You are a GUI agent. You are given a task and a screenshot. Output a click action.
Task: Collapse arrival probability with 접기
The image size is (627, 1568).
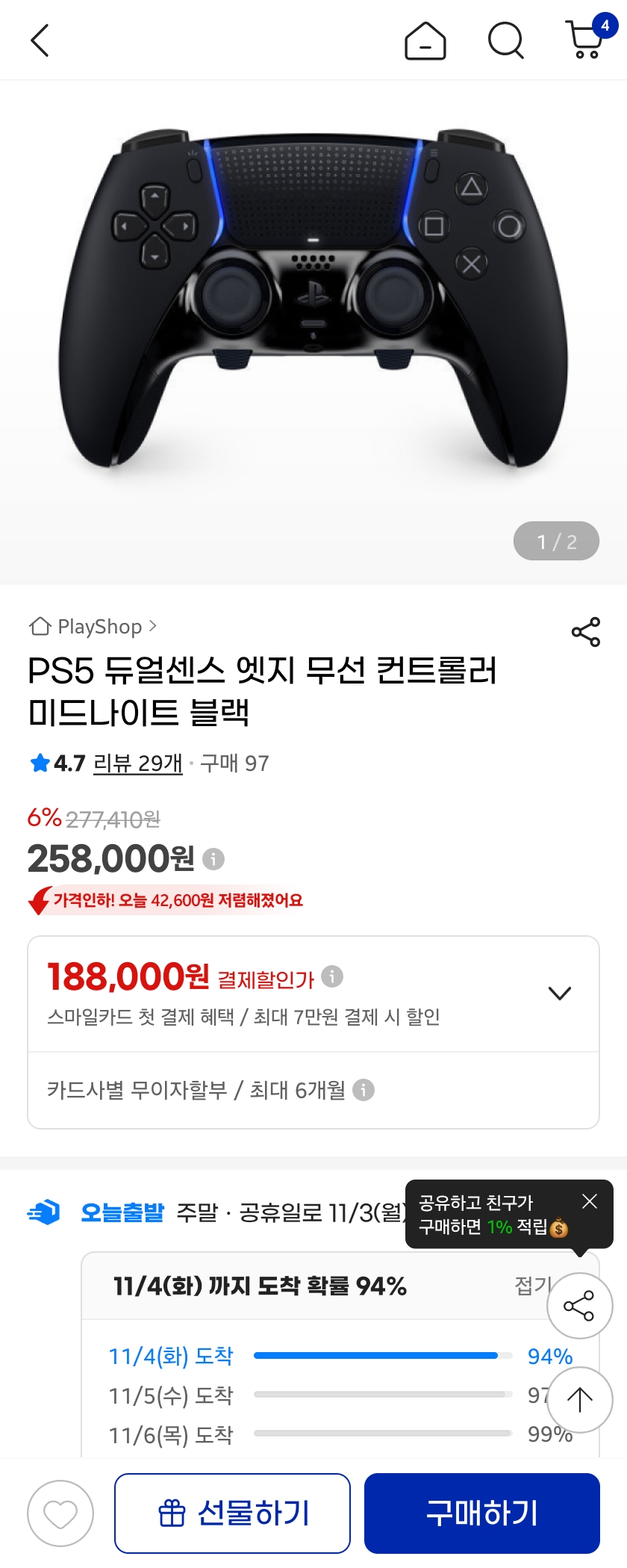531,1285
